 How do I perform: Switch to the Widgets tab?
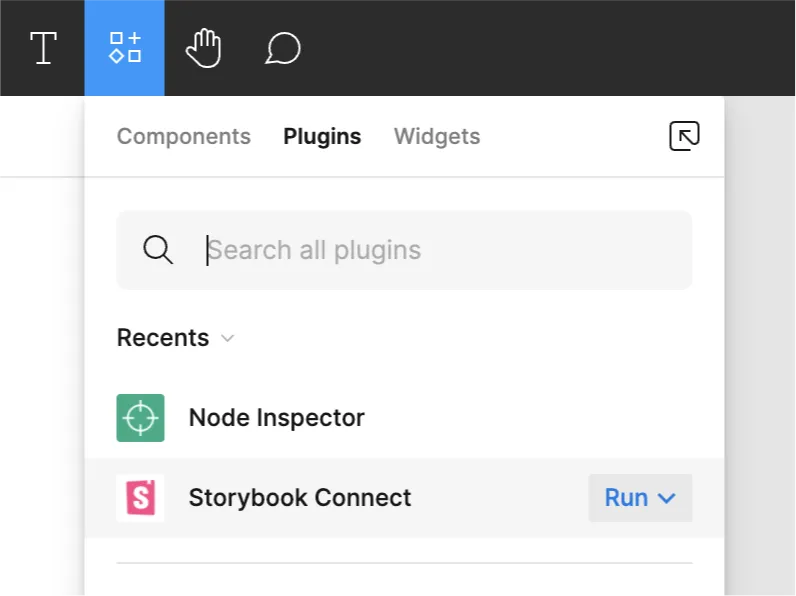pos(437,136)
